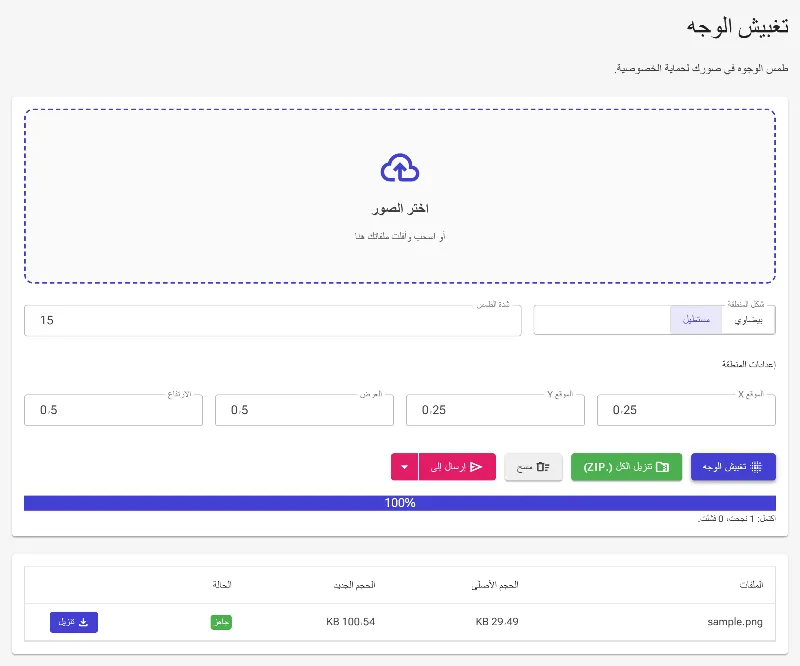This screenshot has width=800, height=666.
Task: Click the إعدادات المنطقة section label
Action: point(748,364)
